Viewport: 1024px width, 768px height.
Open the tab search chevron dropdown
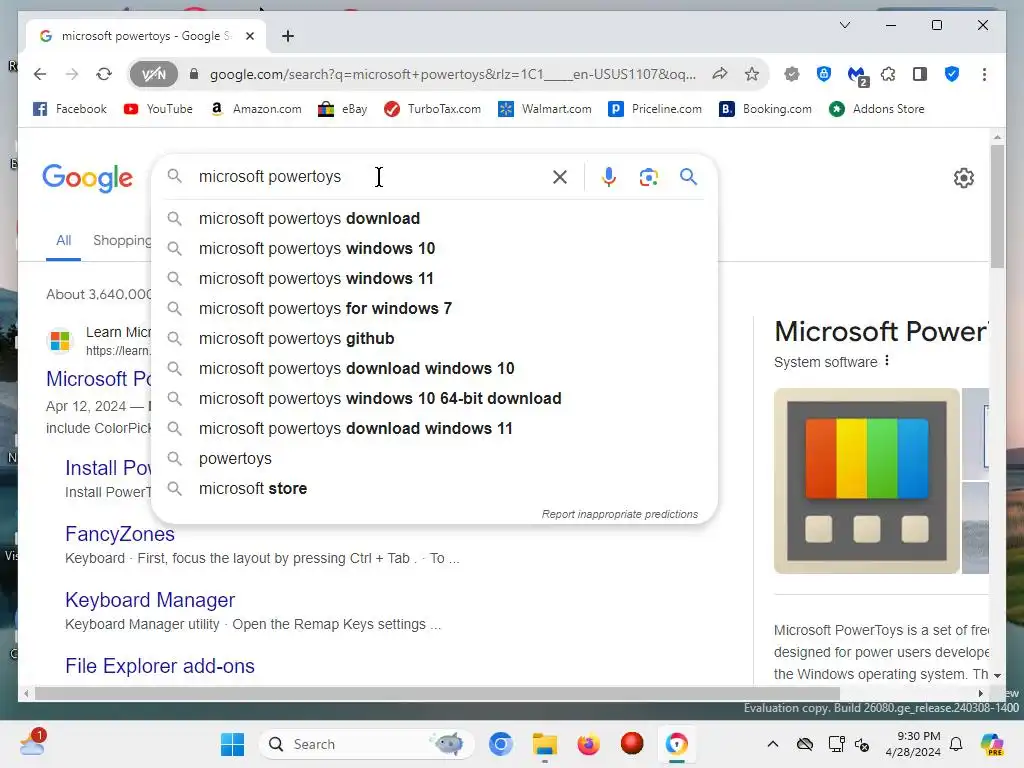click(844, 25)
